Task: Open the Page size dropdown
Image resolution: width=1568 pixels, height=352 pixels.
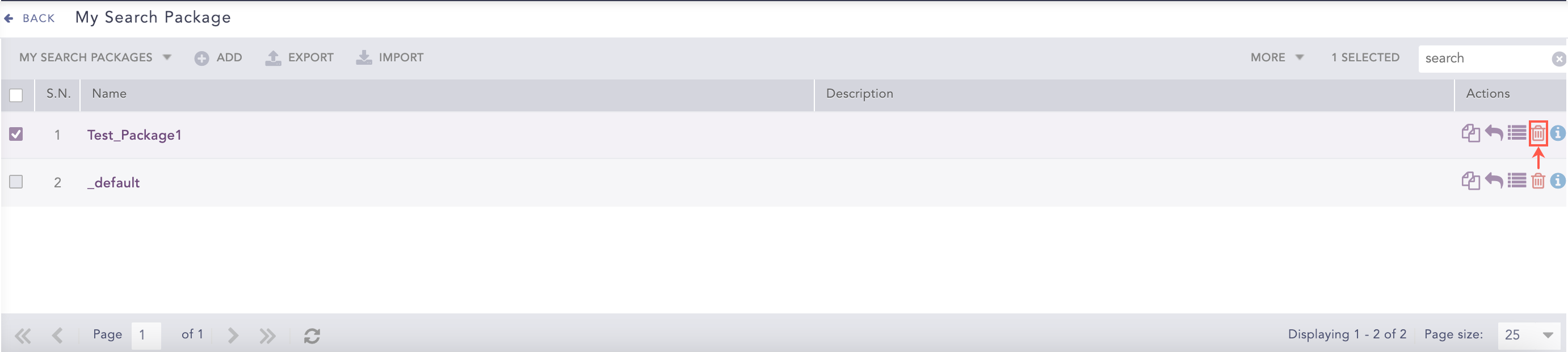Action: (x=1528, y=334)
